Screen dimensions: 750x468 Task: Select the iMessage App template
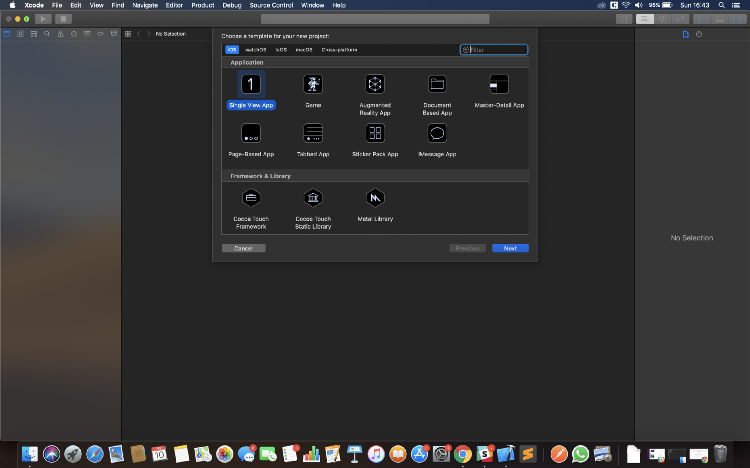437,140
